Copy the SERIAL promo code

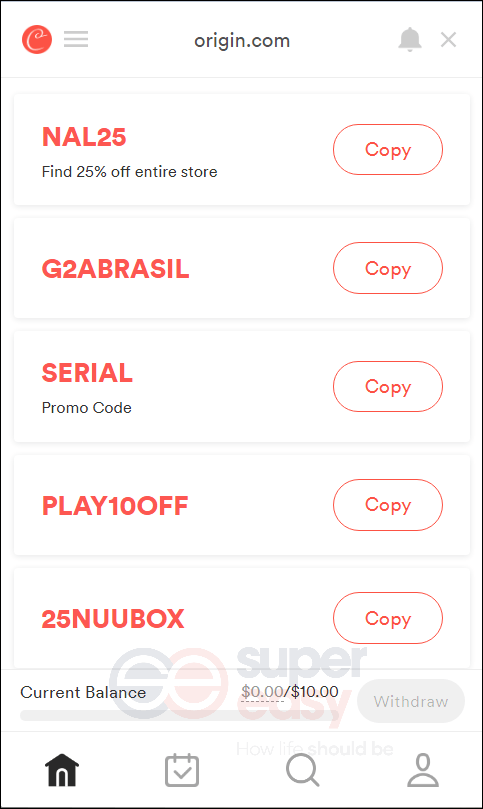388,386
